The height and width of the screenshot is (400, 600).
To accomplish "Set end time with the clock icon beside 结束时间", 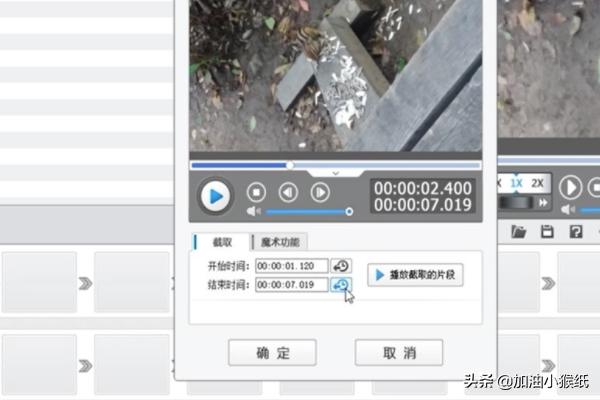I will pyautogui.click(x=341, y=285).
